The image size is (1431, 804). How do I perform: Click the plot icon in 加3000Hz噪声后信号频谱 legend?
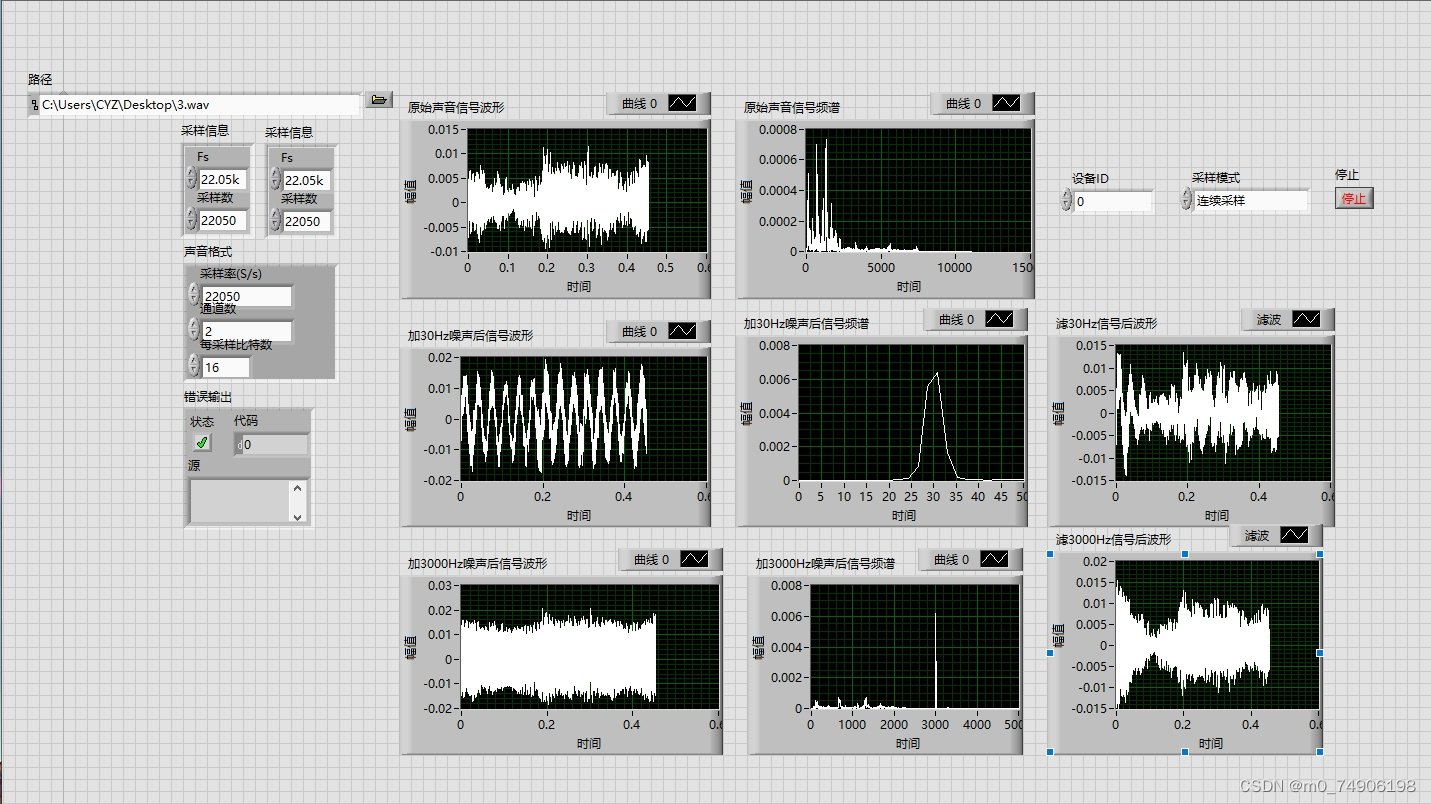pos(994,559)
